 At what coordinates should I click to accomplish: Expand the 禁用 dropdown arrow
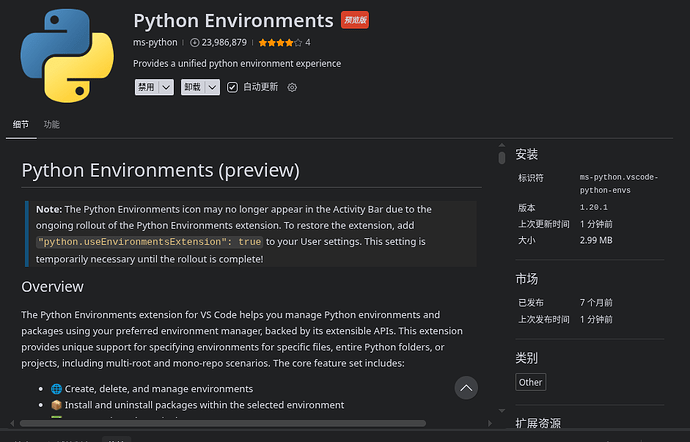(166, 87)
